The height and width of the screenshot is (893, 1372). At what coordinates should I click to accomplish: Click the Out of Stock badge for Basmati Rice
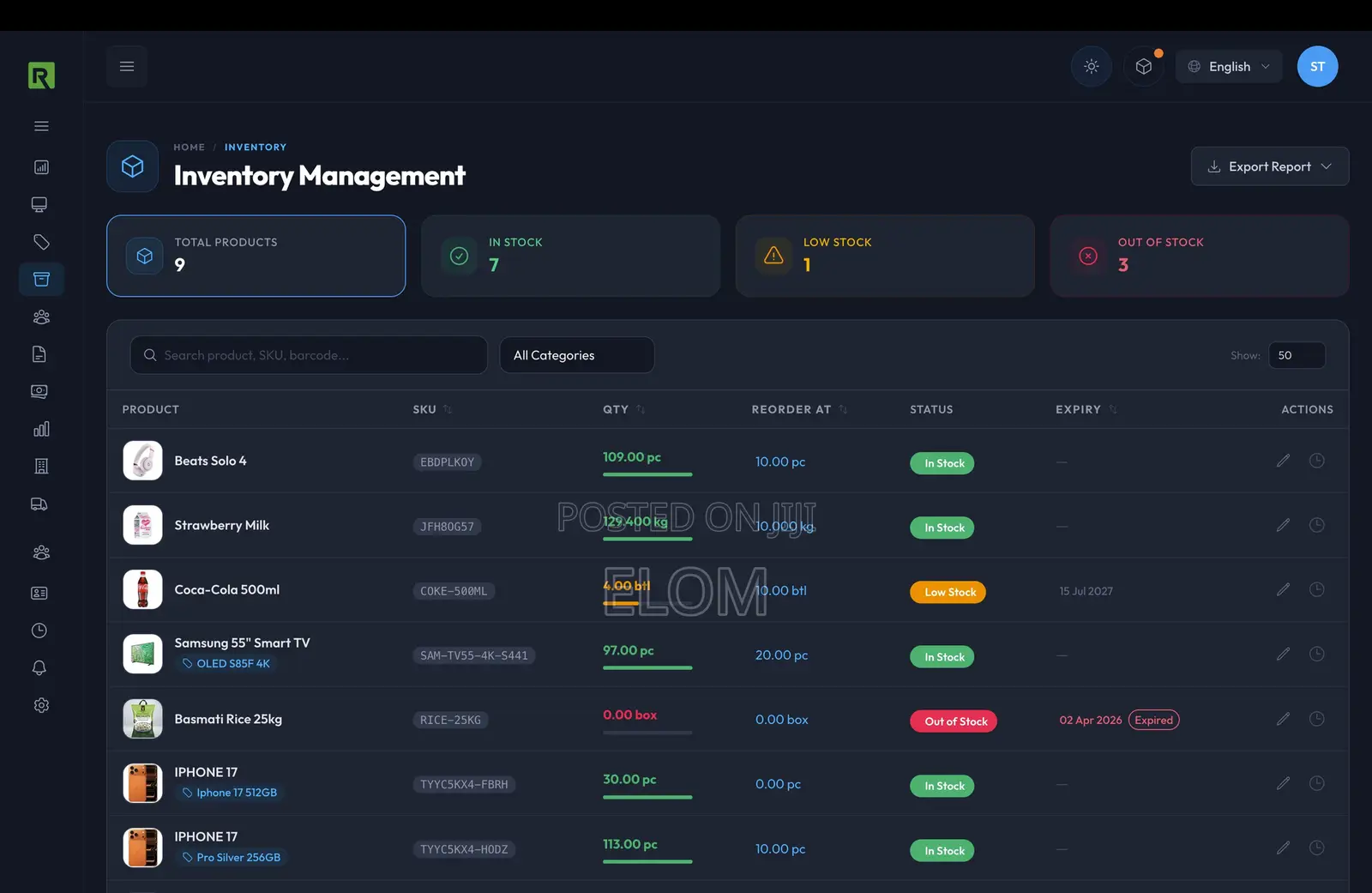pyautogui.click(x=954, y=721)
